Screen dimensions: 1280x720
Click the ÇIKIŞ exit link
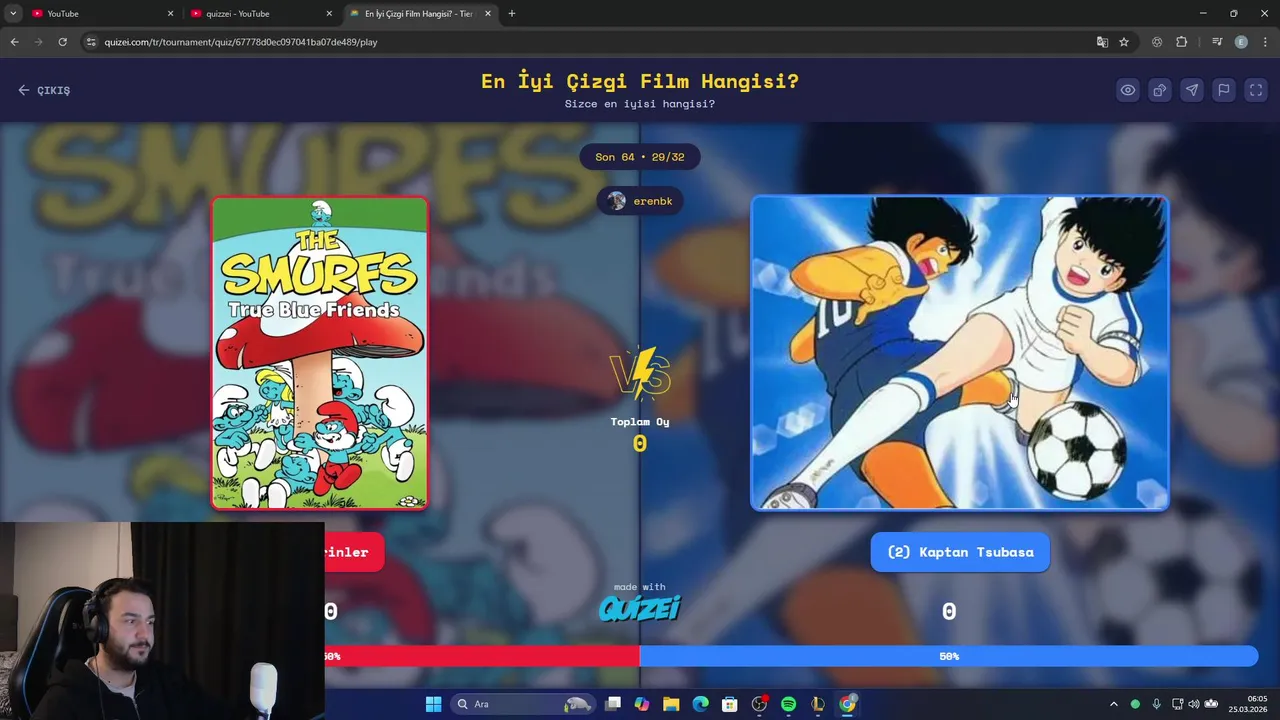(44, 90)
